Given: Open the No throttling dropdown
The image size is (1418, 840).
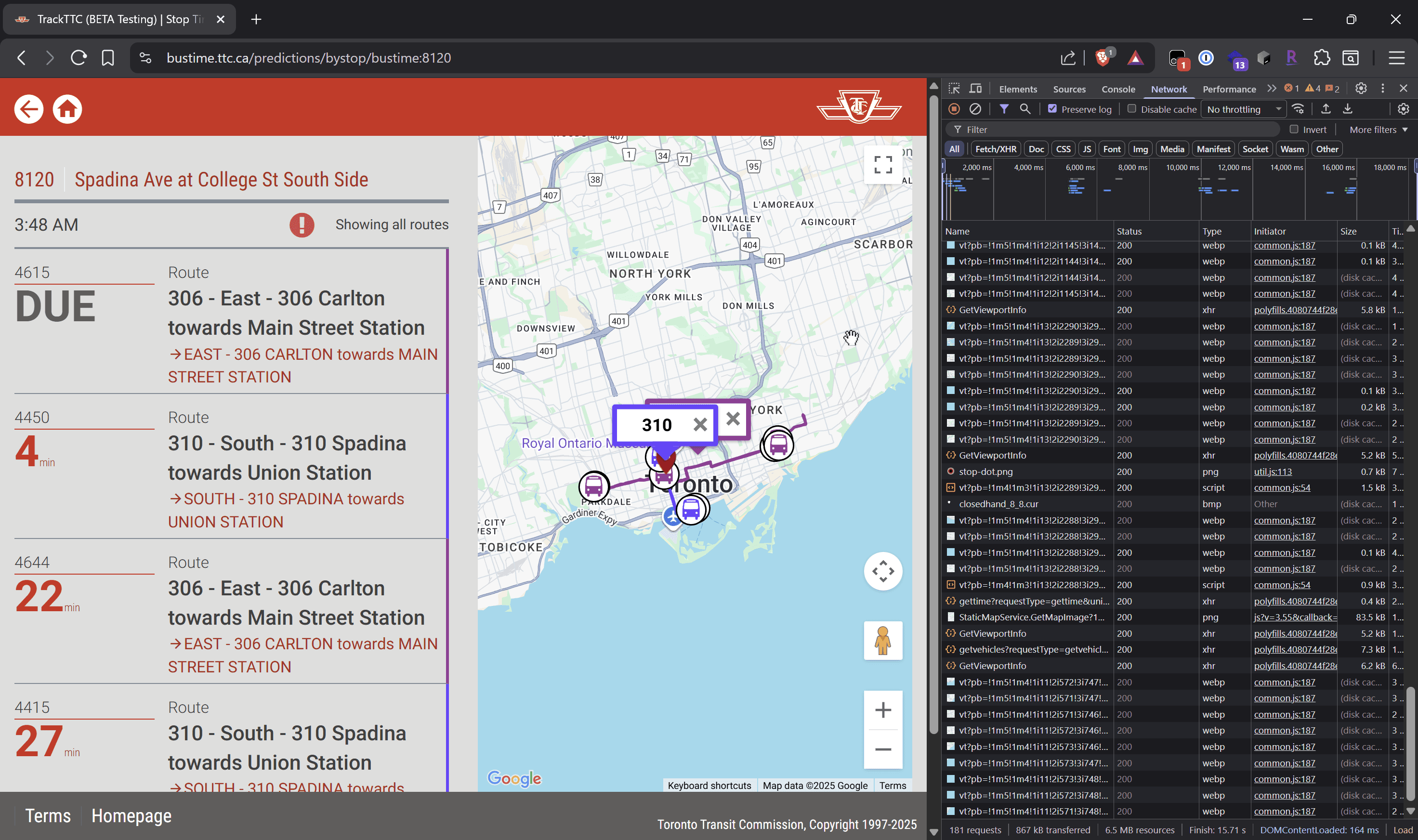Looking at the screenshot, I should tap(1244, 109).
